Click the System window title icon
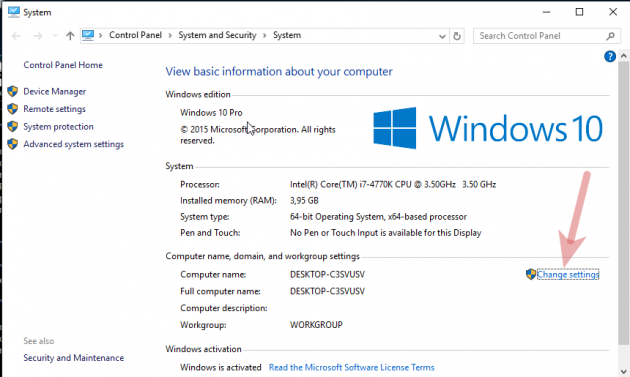 click(x=14, y=12)
